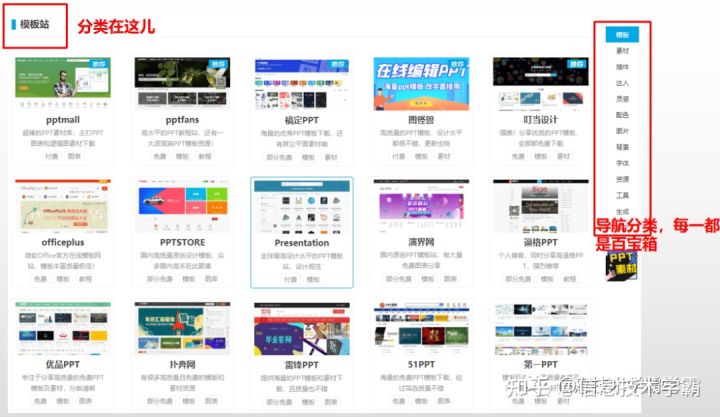Click the pptmall title link
This screenshot has height=417, width=720.
[x=63, y=120]
